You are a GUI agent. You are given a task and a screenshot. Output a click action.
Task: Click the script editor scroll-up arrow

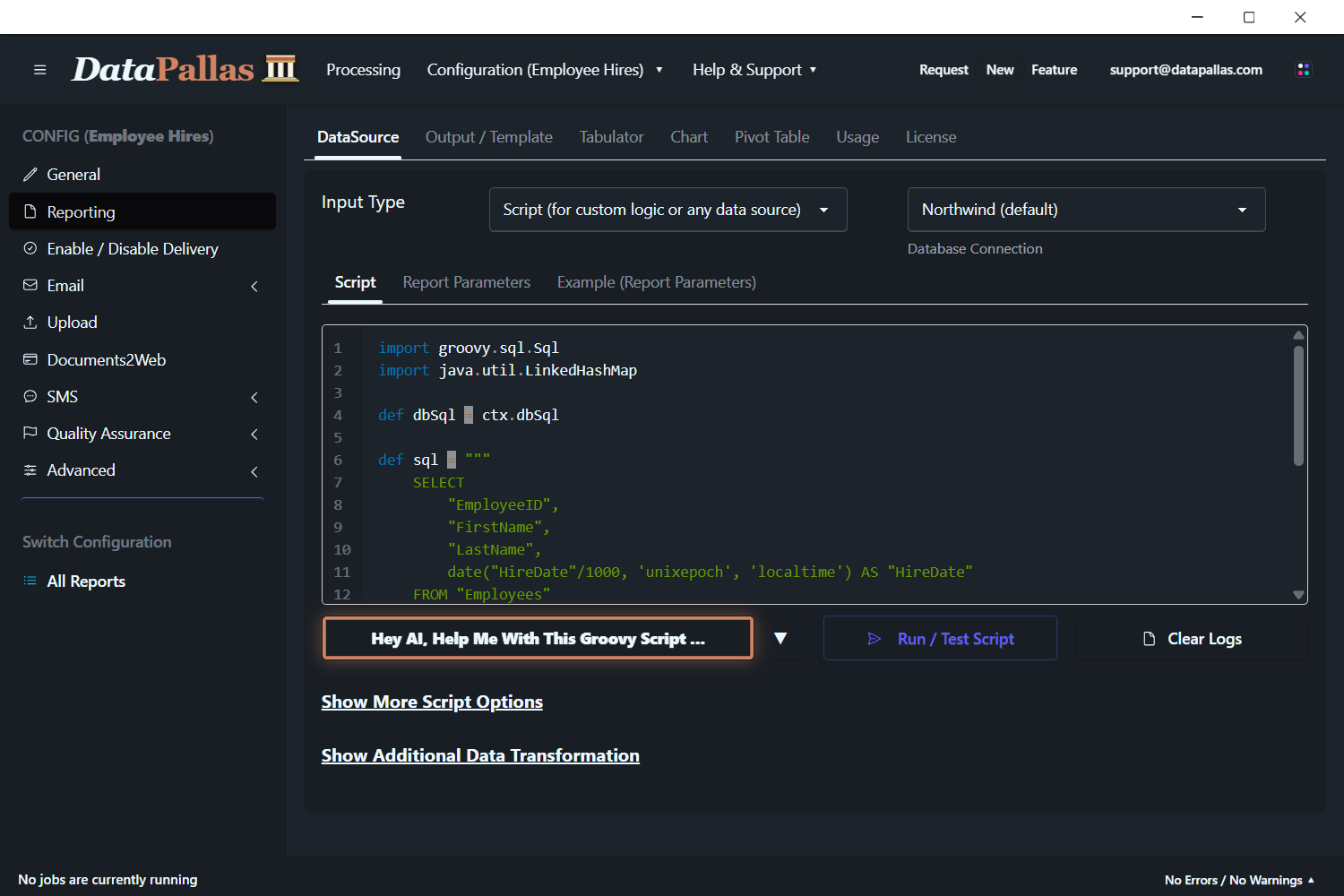tap(1298, 335)
